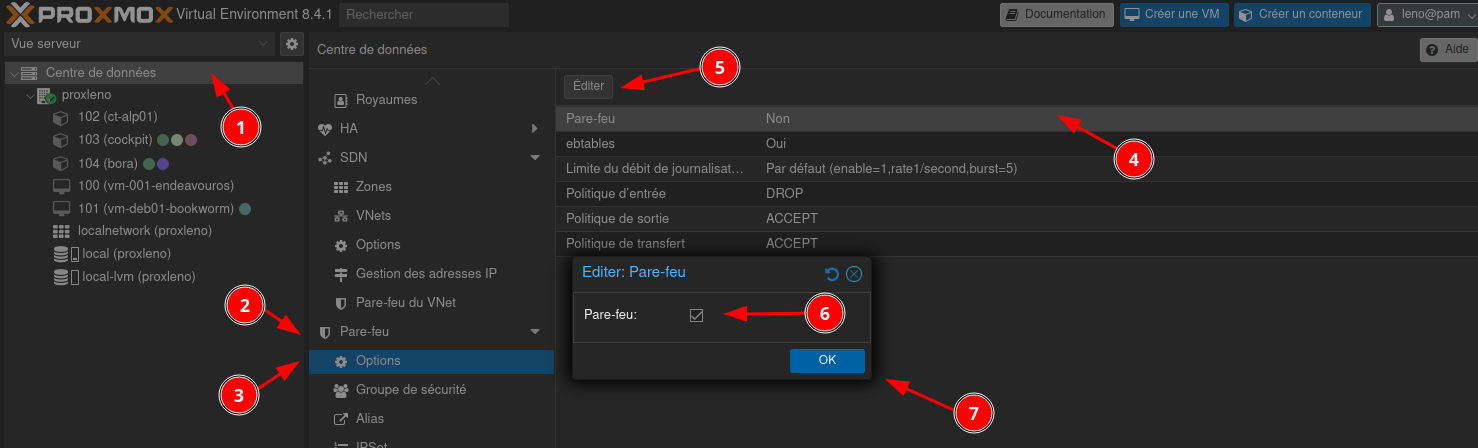Viewport: 1478px width, 448px height.
Task: Click the proxleno node server icon
Action: click(x=46, y=96)
